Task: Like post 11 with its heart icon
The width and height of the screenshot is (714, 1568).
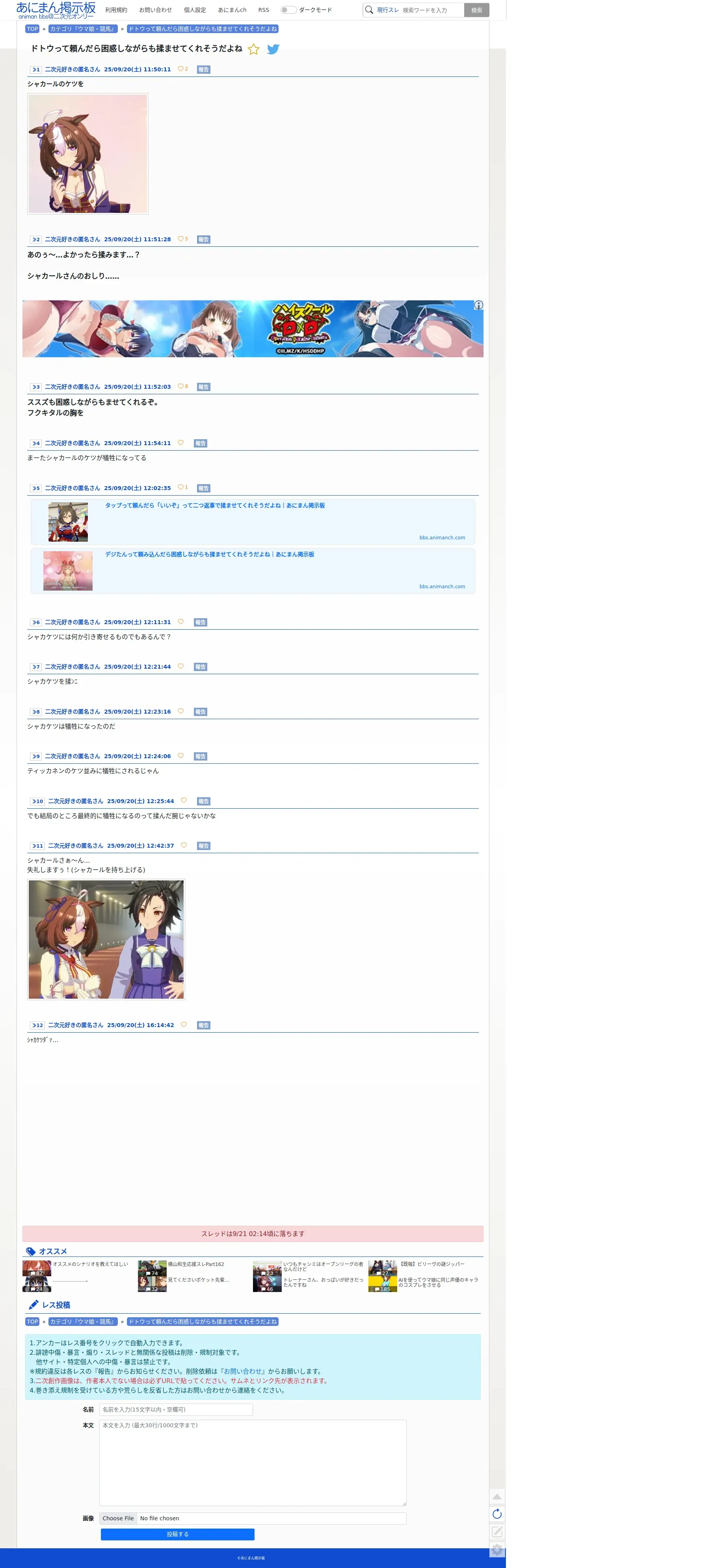Action: click(184, 845)
